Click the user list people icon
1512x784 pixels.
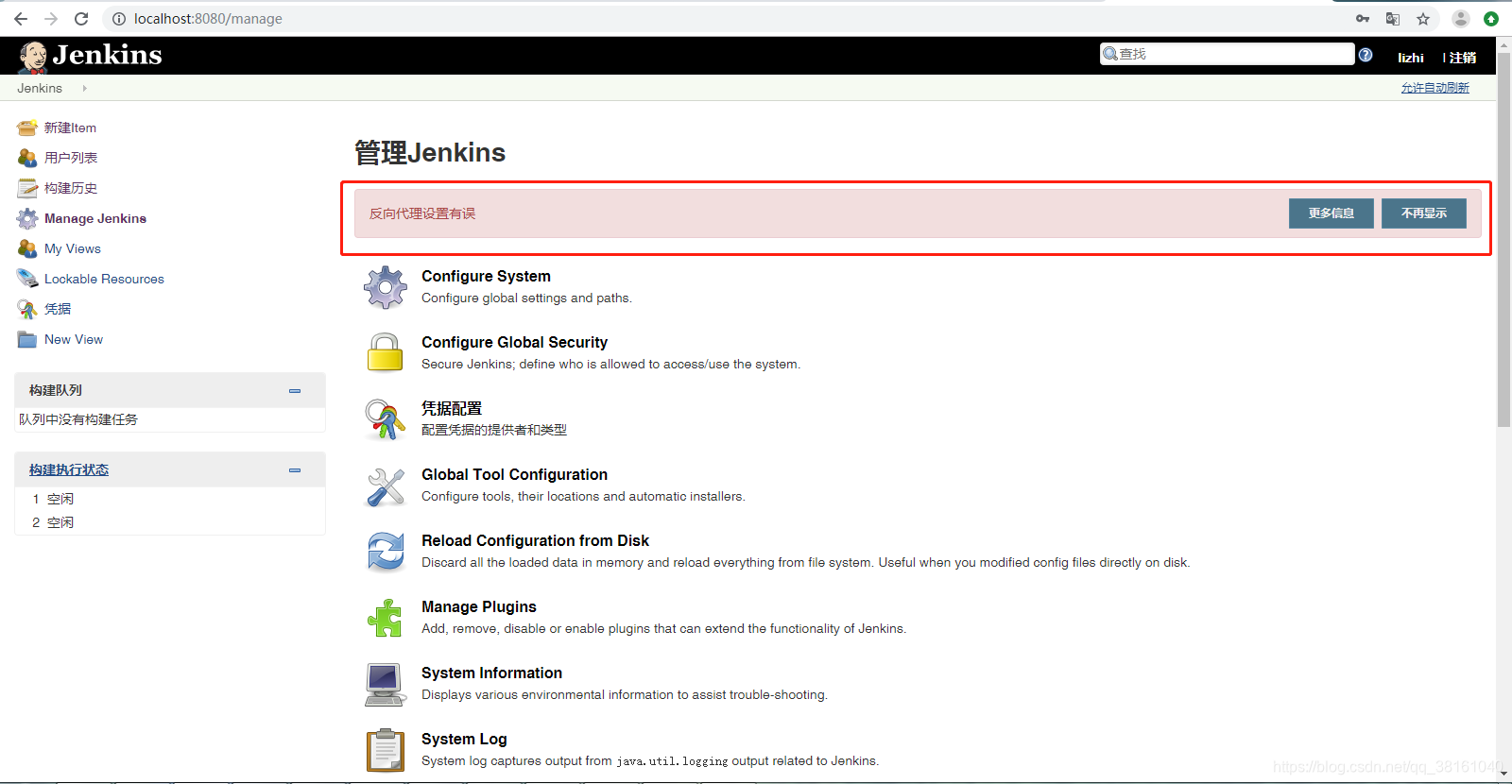click(x=27, y=158)
